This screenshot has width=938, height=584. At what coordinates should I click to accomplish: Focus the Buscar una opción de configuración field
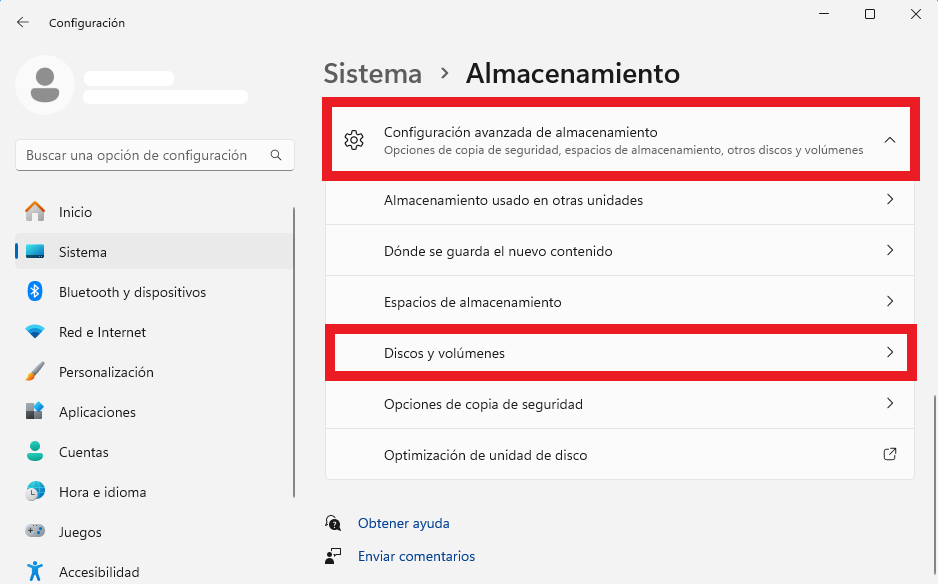pos(154,155)
